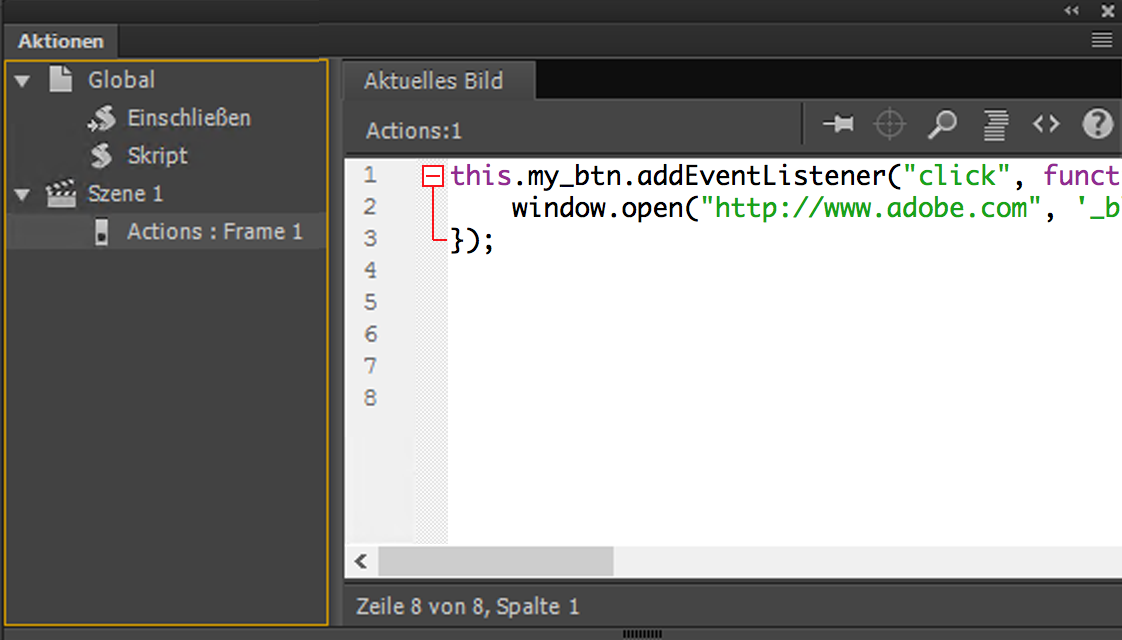Screen dimensions: 1122x640
Task: Click the horizontal scrollbar thumb
Action: [x=495, y=562]
